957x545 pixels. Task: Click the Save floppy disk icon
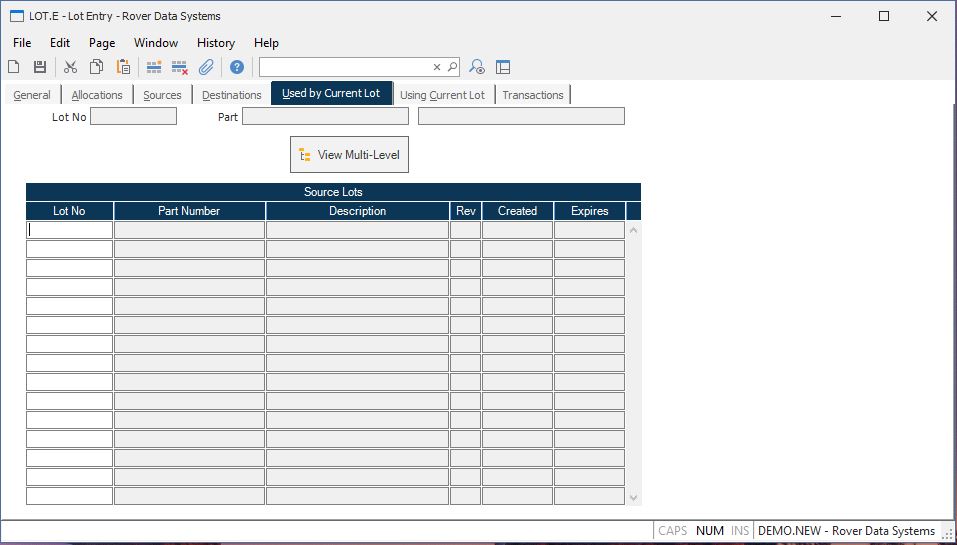[40, 67]
